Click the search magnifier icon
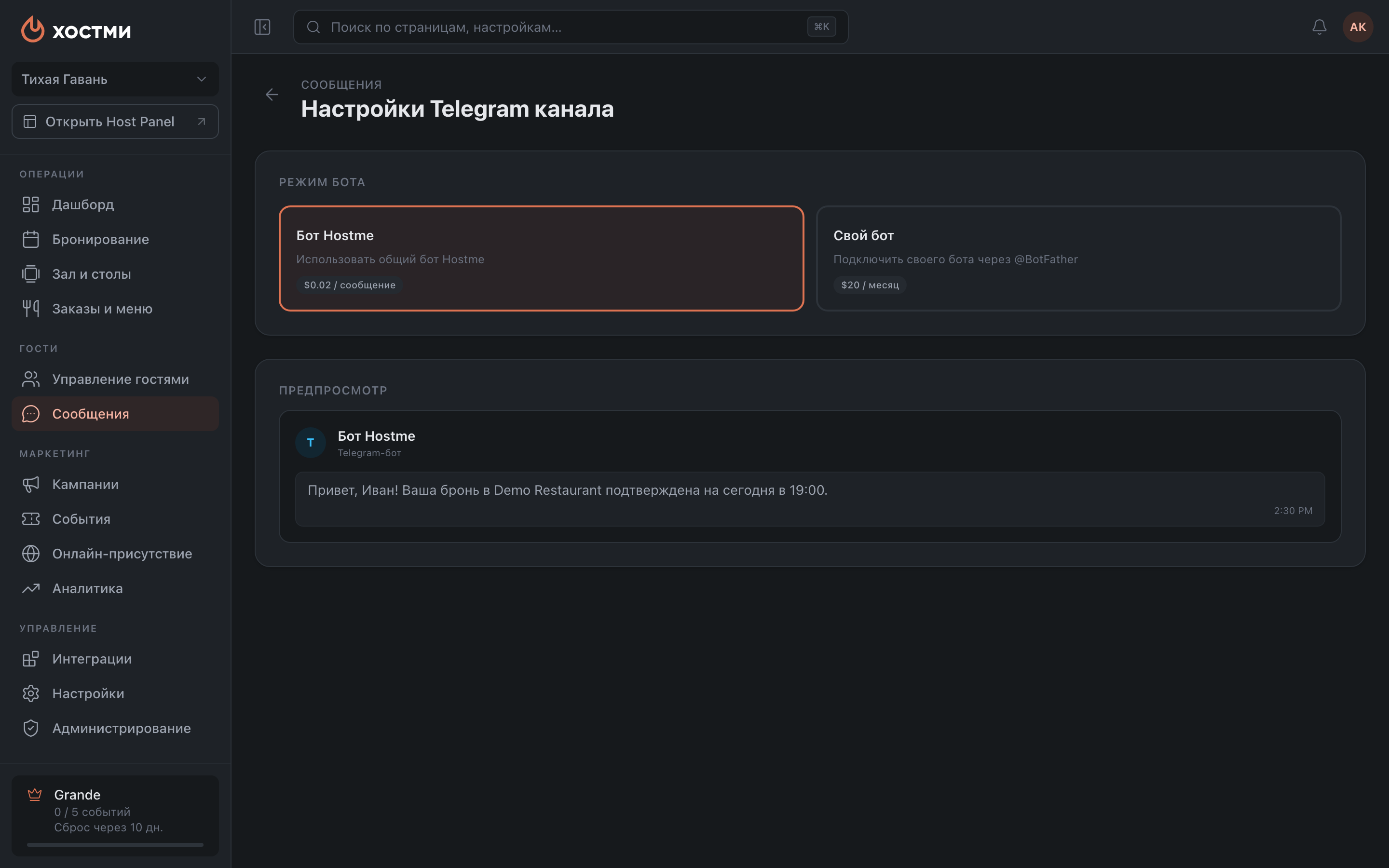Viewport: 1389px width, 868px height. (313, 27)
